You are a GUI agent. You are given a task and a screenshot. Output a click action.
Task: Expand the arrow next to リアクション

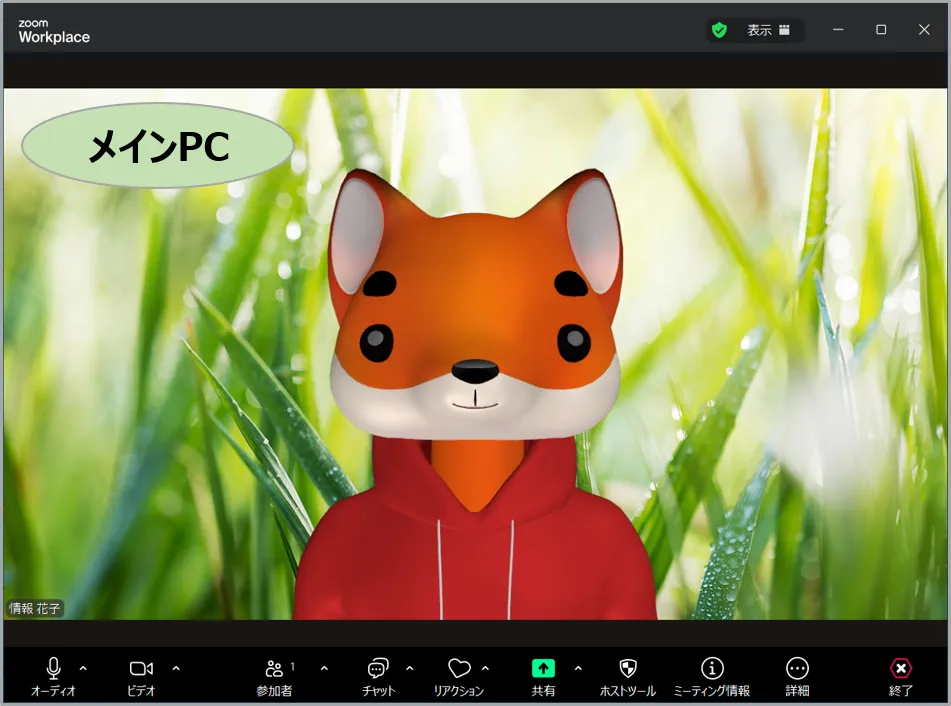[486, 668]
